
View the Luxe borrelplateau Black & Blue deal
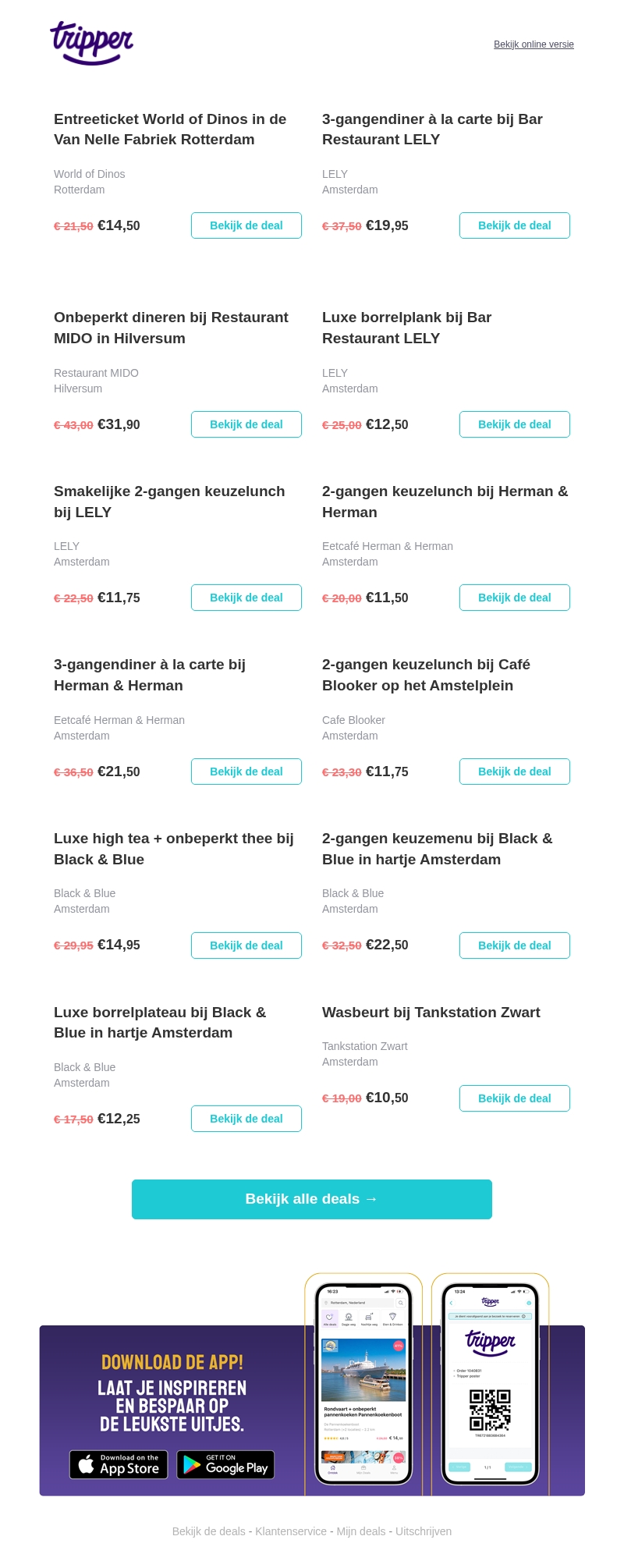tap(246, 1119)
